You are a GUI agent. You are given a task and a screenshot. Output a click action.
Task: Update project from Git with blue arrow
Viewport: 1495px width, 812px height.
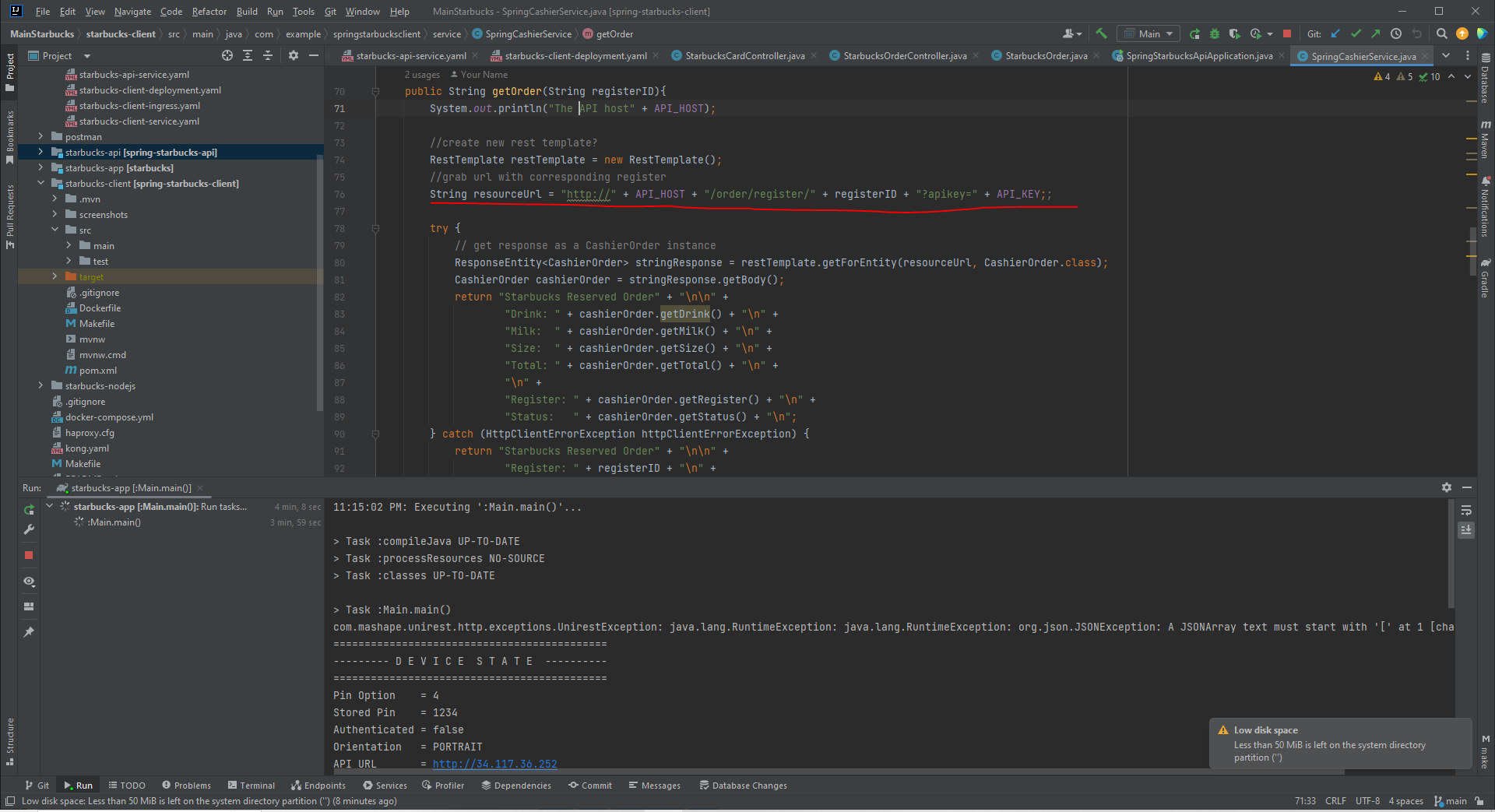[1335, 34]
